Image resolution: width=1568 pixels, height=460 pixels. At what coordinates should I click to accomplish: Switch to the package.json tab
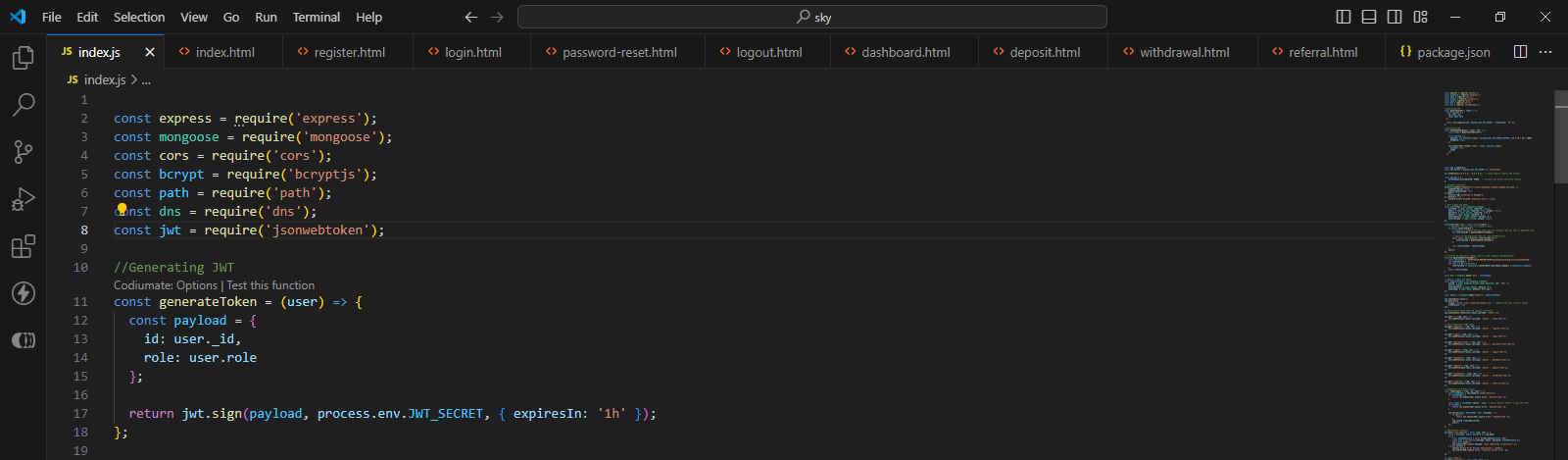(x=1445, y=52)
